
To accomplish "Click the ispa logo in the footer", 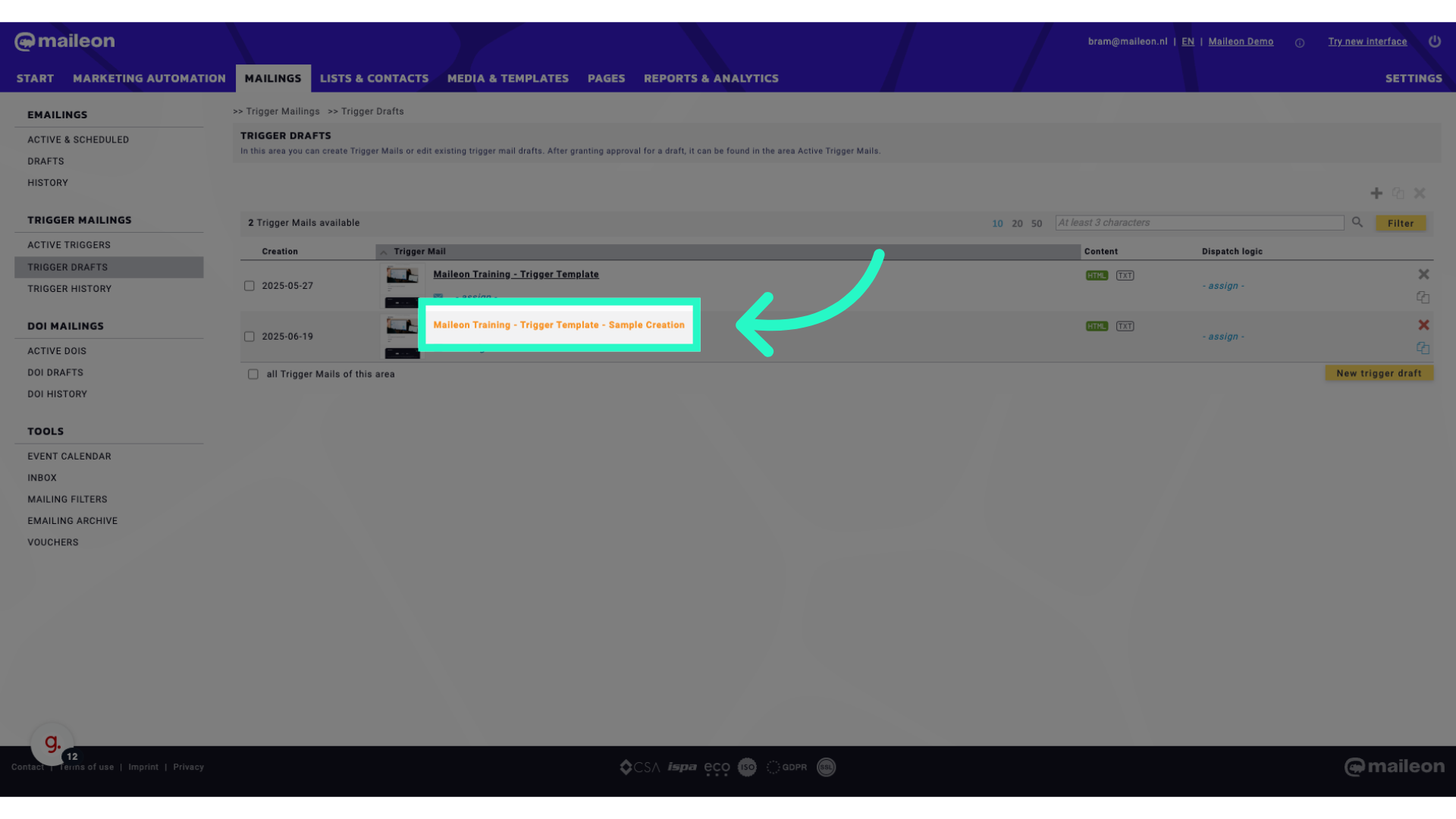I will (682, 767).
